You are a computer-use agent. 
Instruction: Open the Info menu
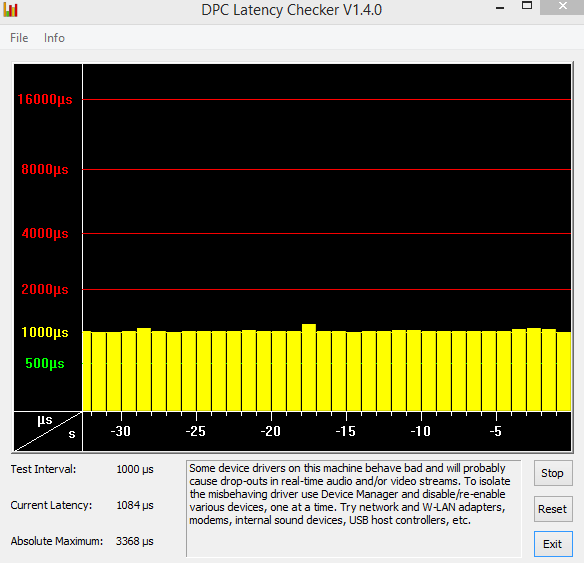pos(54,38)
